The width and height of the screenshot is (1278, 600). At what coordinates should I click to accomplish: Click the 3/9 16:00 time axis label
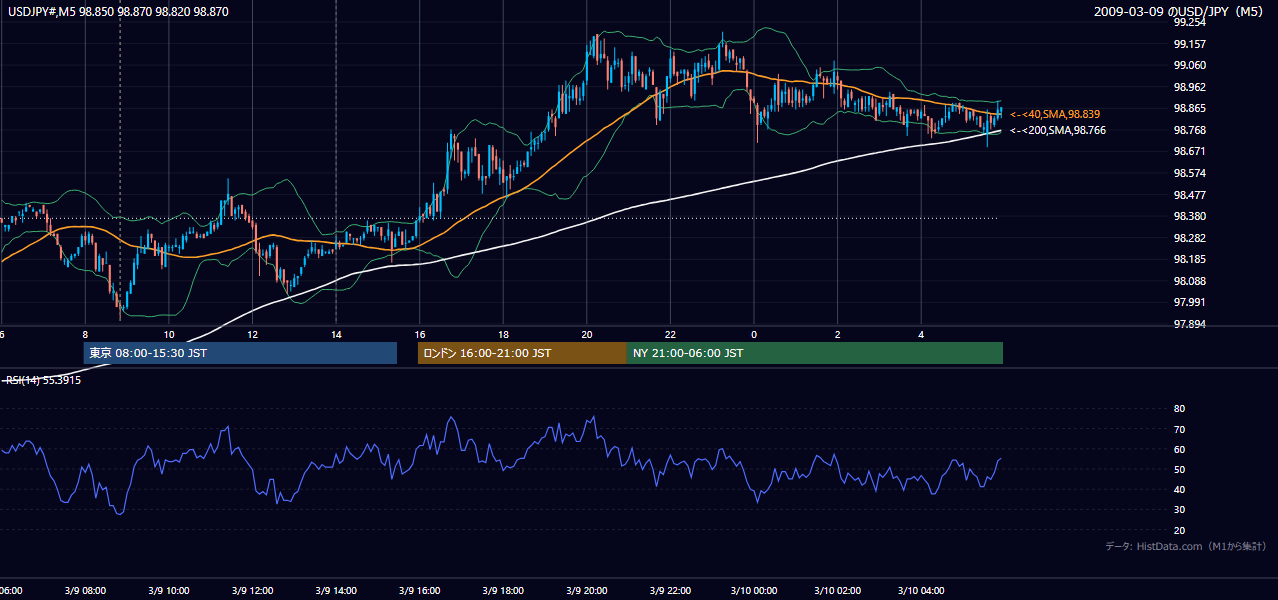point(420,591)
